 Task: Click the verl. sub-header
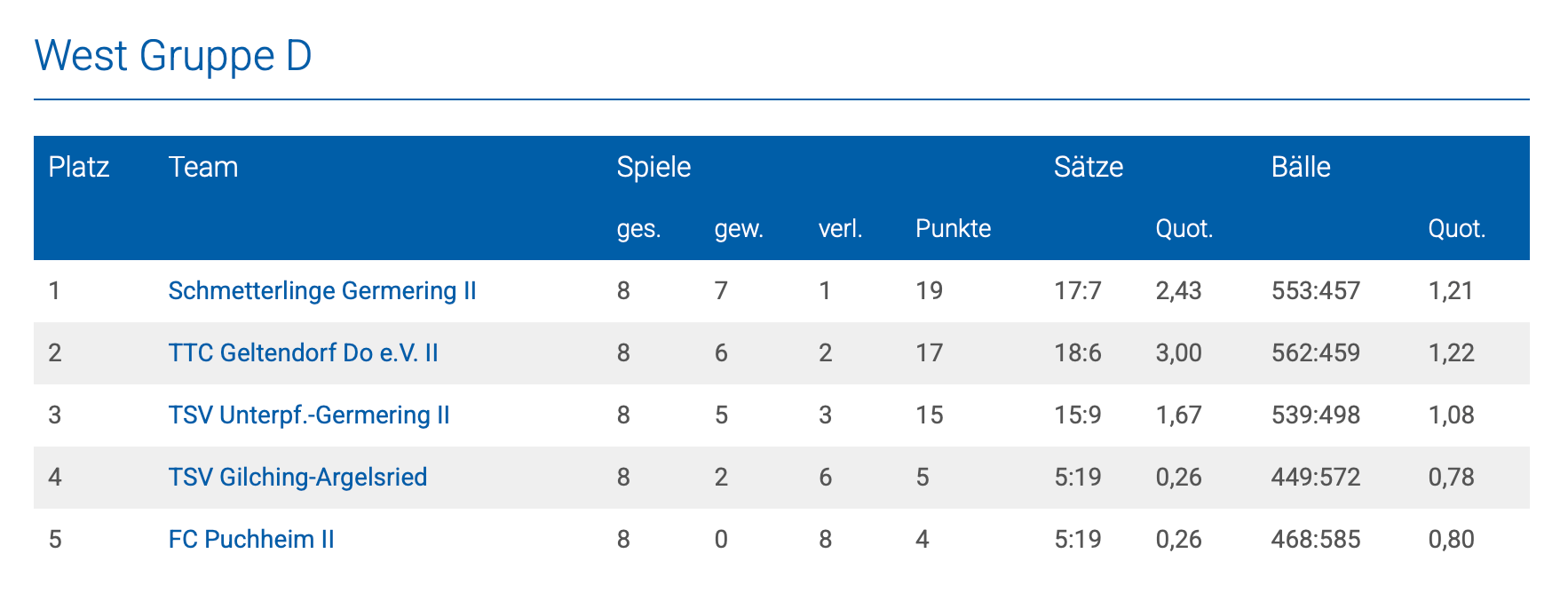coord(840,229)
